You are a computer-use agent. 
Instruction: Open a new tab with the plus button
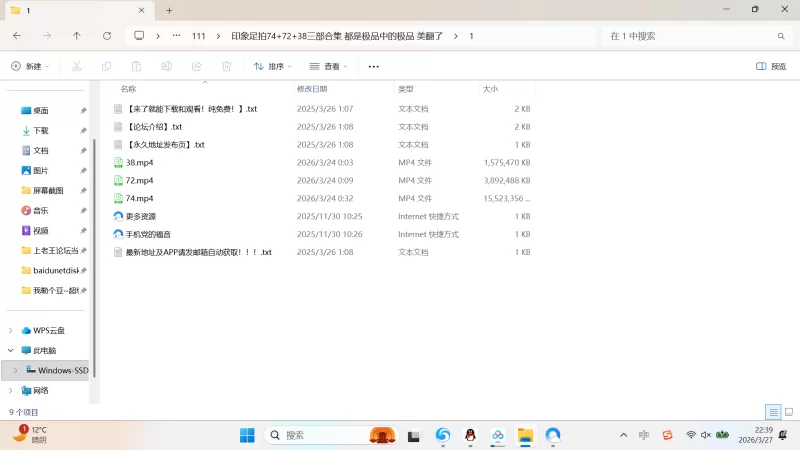[x=169, y=10]
